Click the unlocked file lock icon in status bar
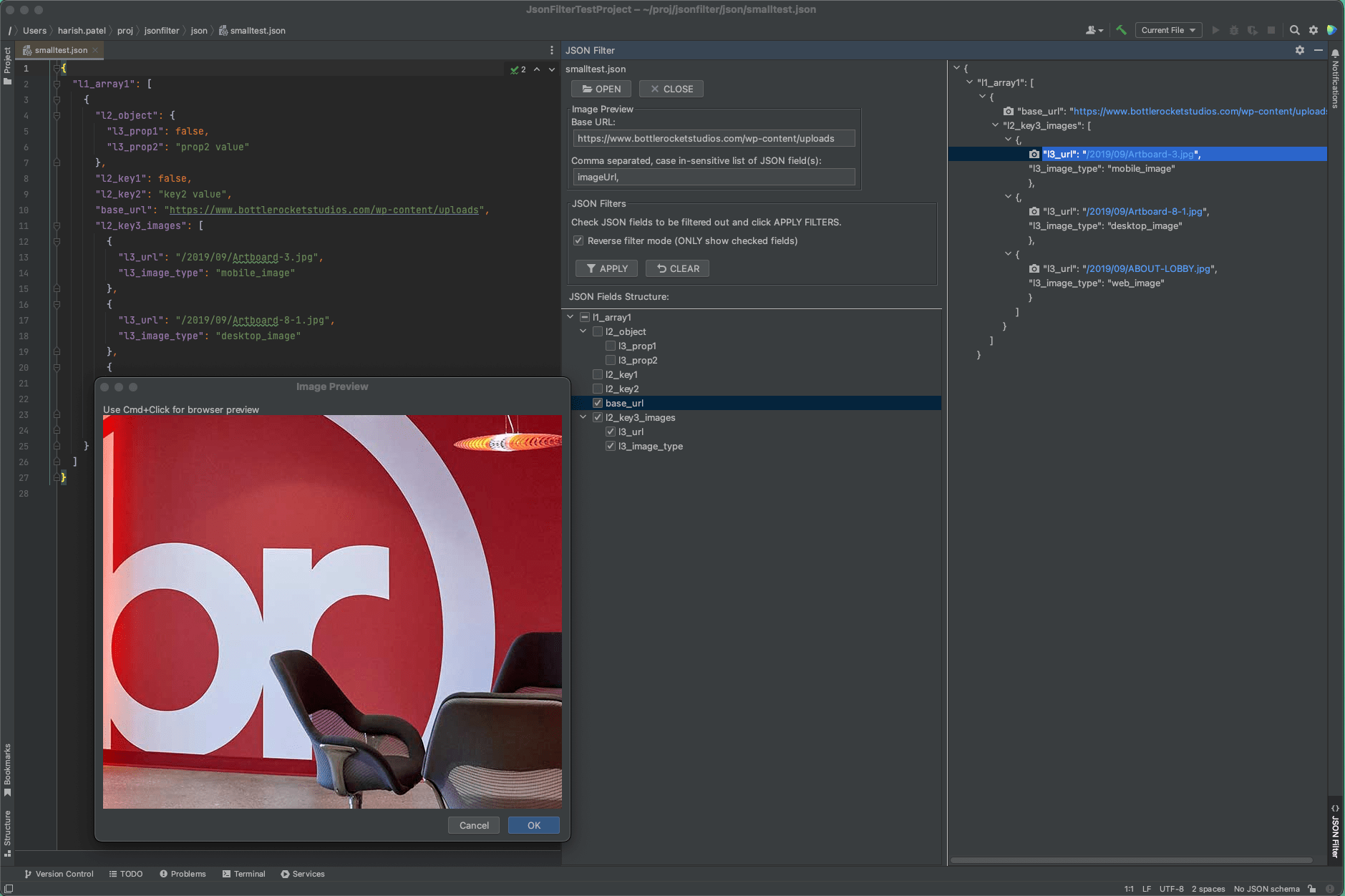This screenshot has height=896, width=1345. [1310, 888]
